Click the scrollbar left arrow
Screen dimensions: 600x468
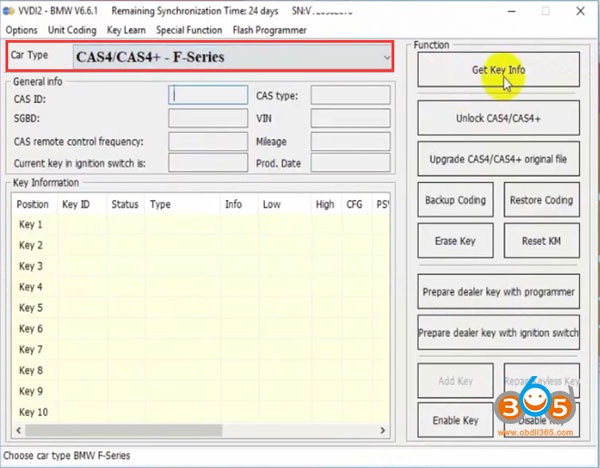click(x=19, y=430)
